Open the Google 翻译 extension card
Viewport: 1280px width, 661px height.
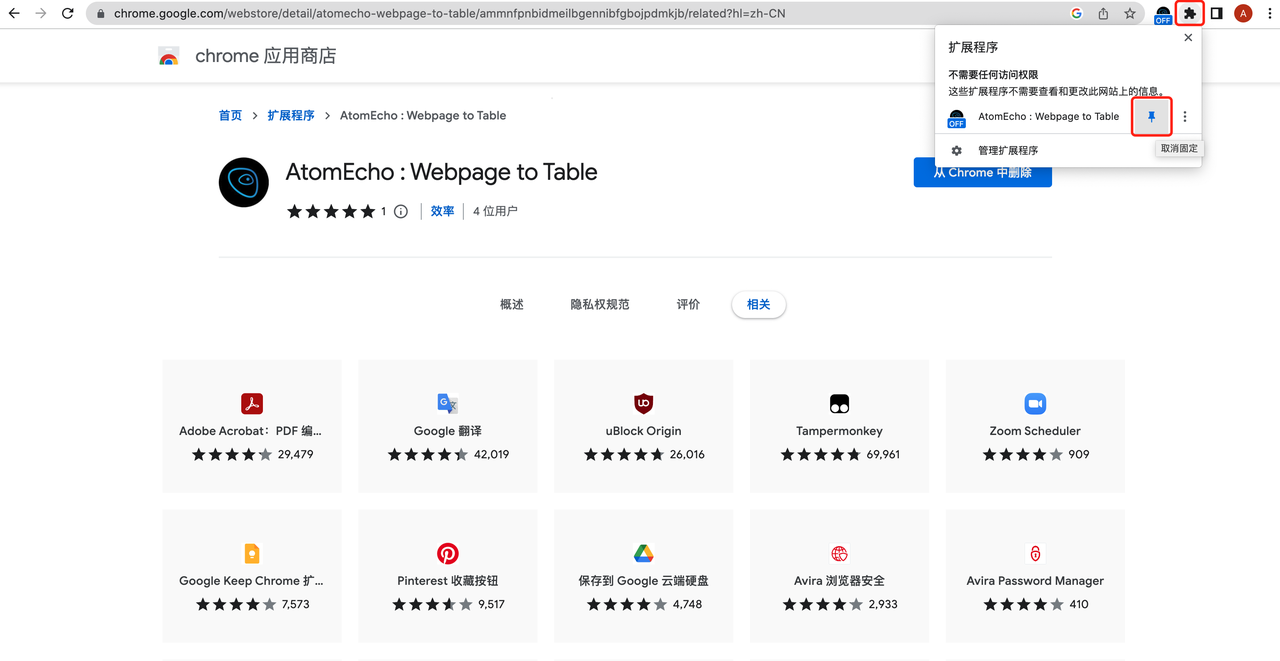click(448, 427)
